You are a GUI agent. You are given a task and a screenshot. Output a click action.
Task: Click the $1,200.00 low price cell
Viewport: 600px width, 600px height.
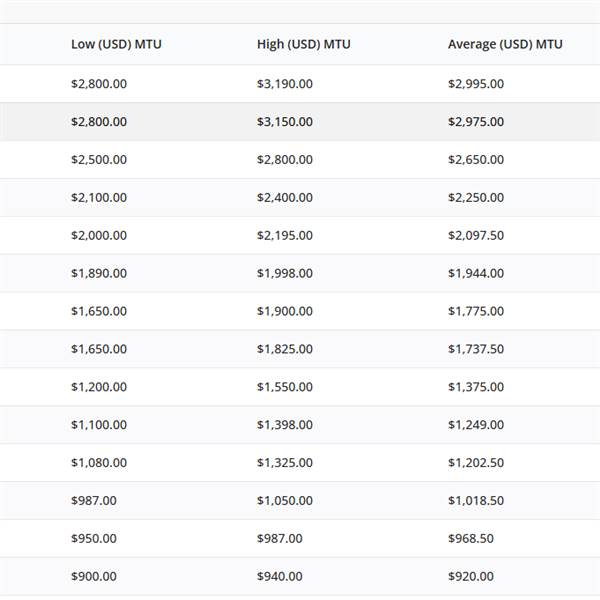[x=99, y=387]
